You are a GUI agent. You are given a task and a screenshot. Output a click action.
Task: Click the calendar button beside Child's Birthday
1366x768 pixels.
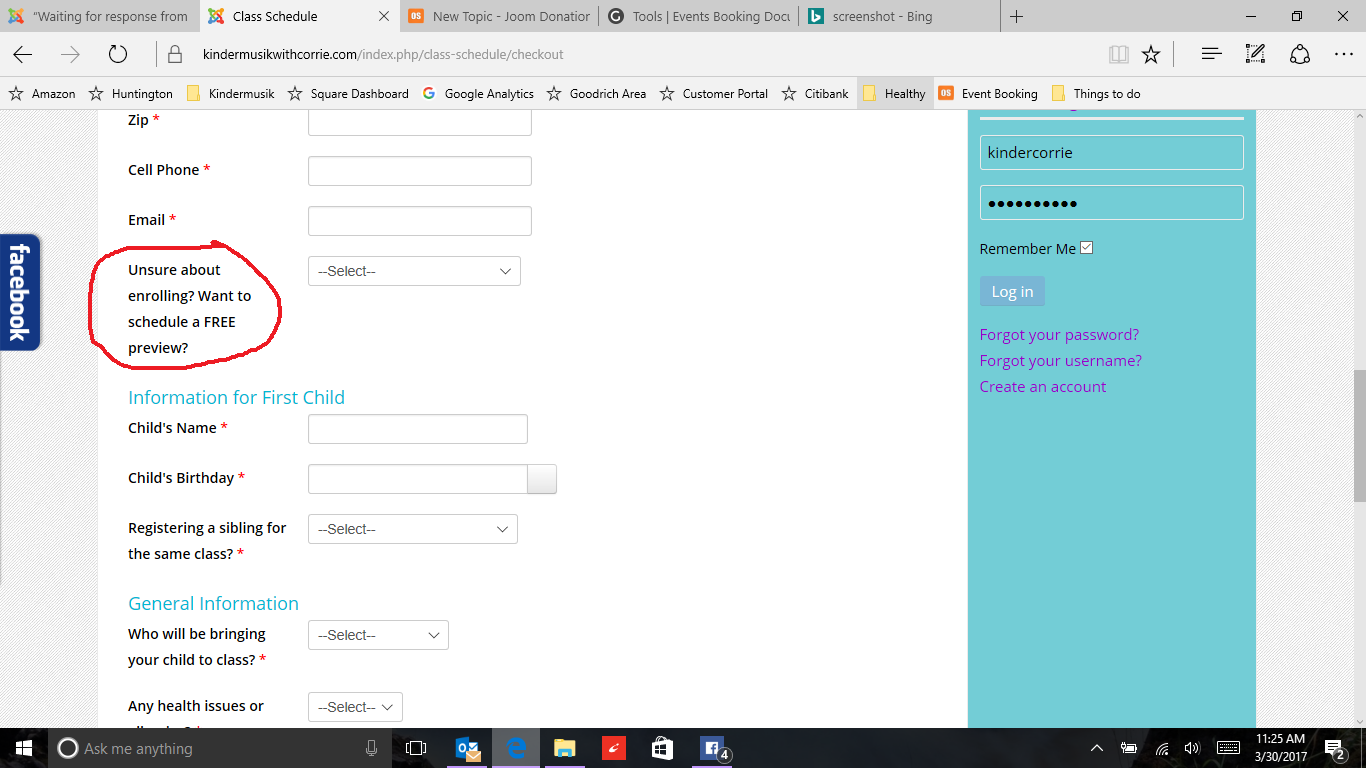click(542, 480)
